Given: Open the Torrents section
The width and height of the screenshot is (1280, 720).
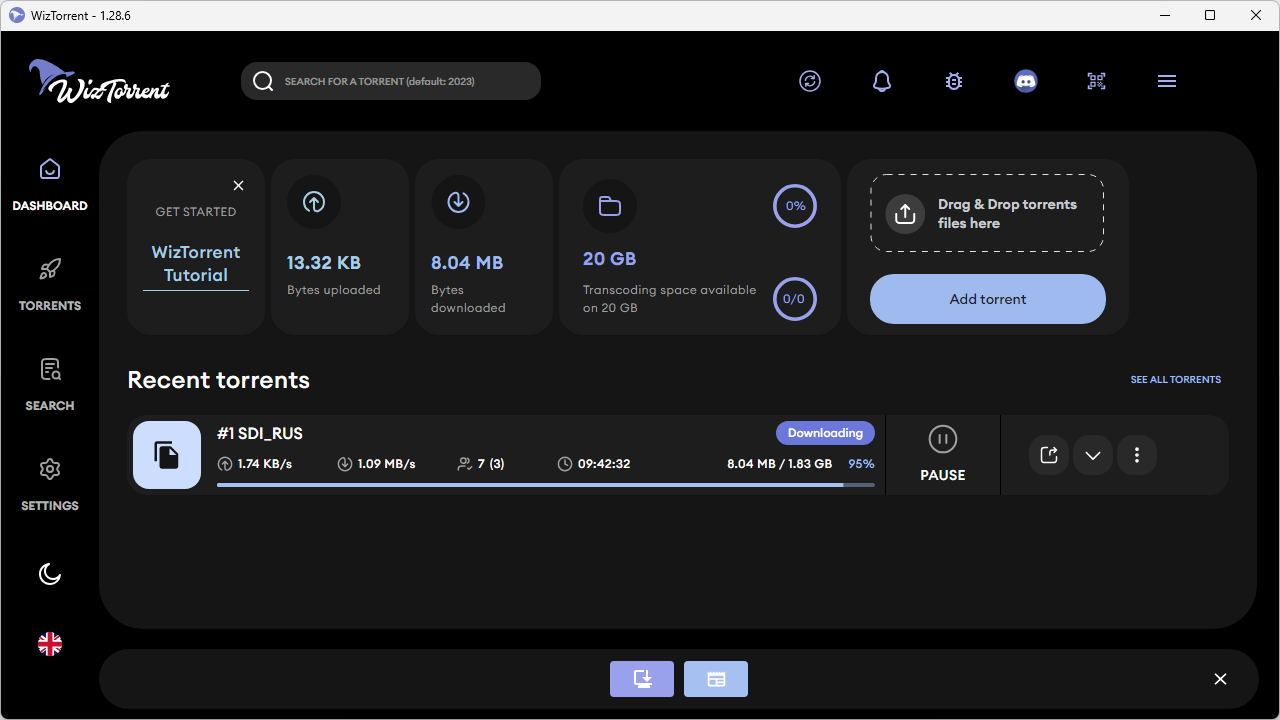Looking at the screenshot, I should (x=50, y=285).
